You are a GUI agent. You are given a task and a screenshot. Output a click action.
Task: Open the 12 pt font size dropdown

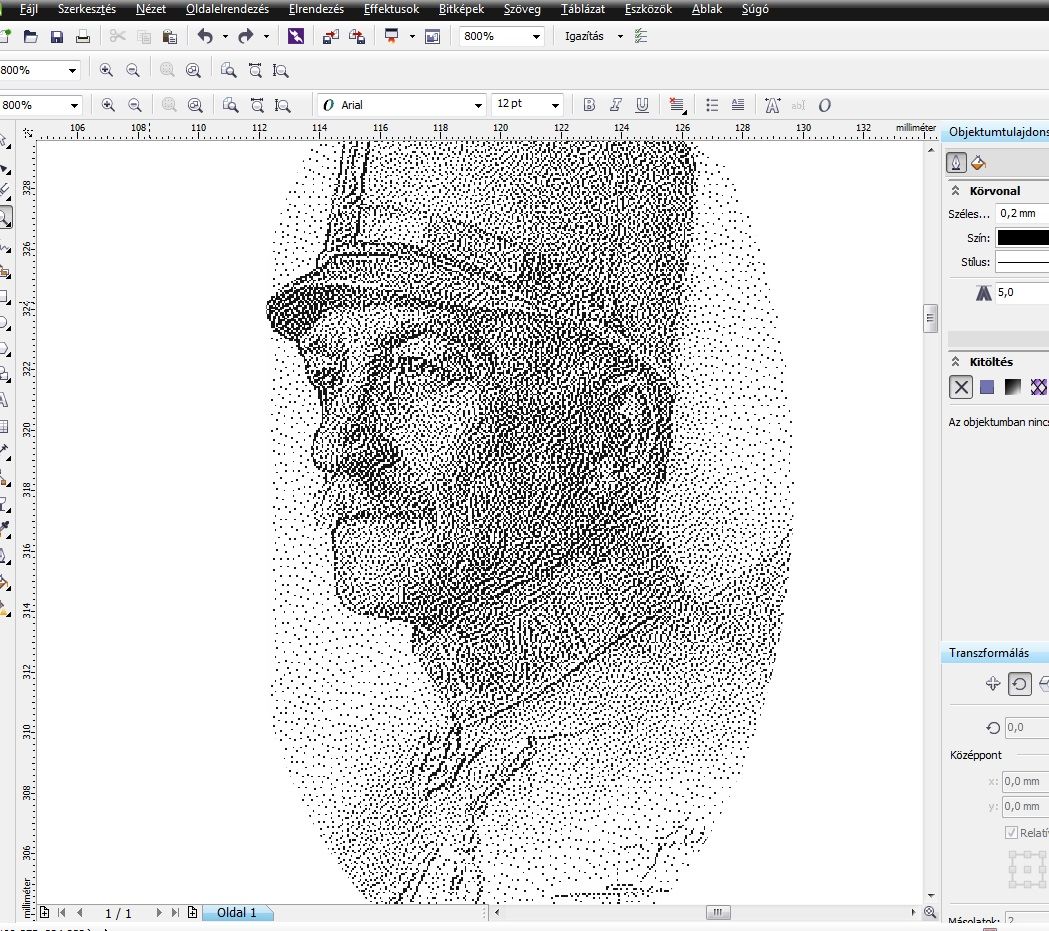click(554, 105)
